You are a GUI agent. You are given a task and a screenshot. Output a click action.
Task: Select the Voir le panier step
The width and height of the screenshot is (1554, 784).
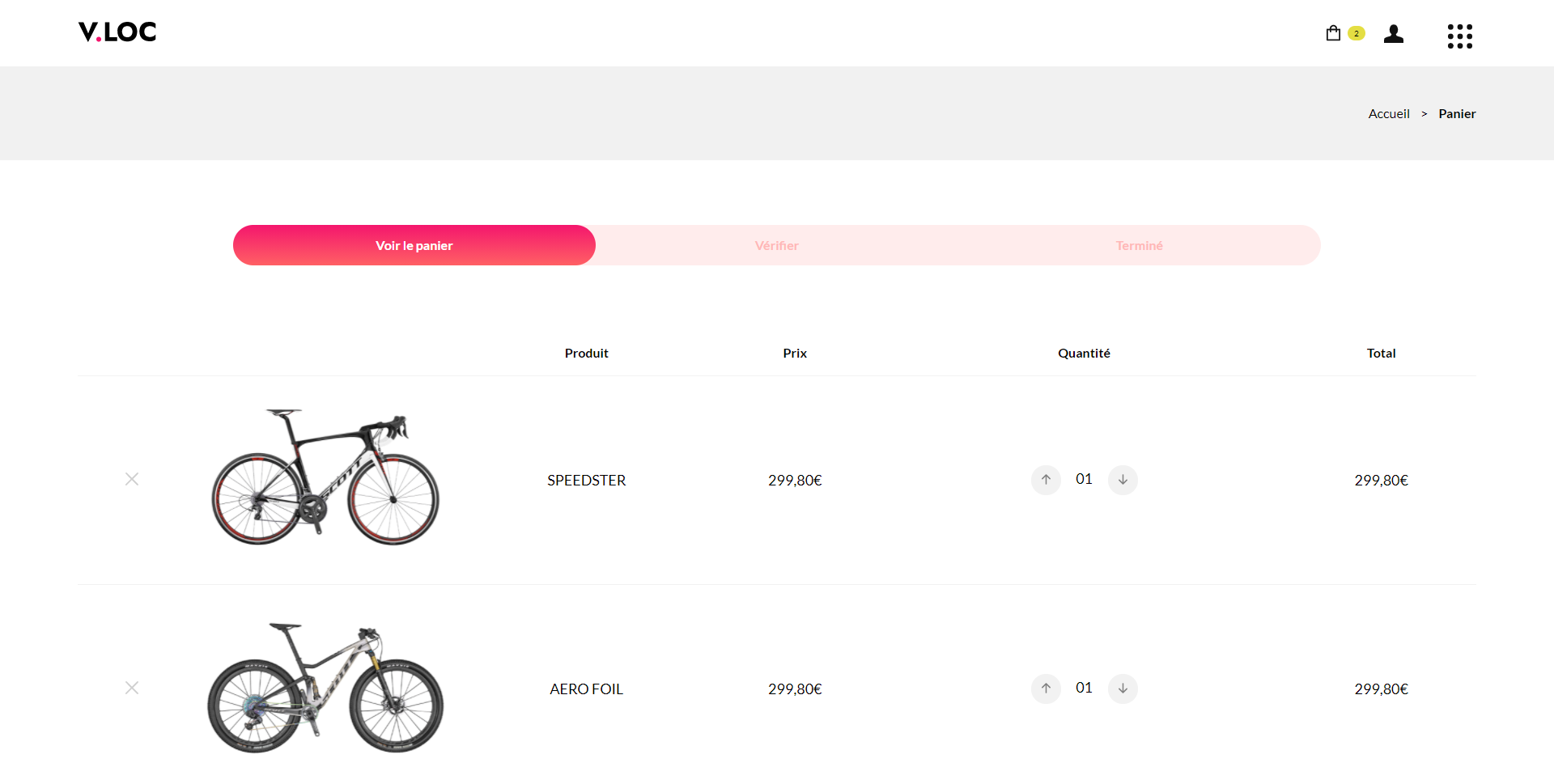[x=414, y=245]
